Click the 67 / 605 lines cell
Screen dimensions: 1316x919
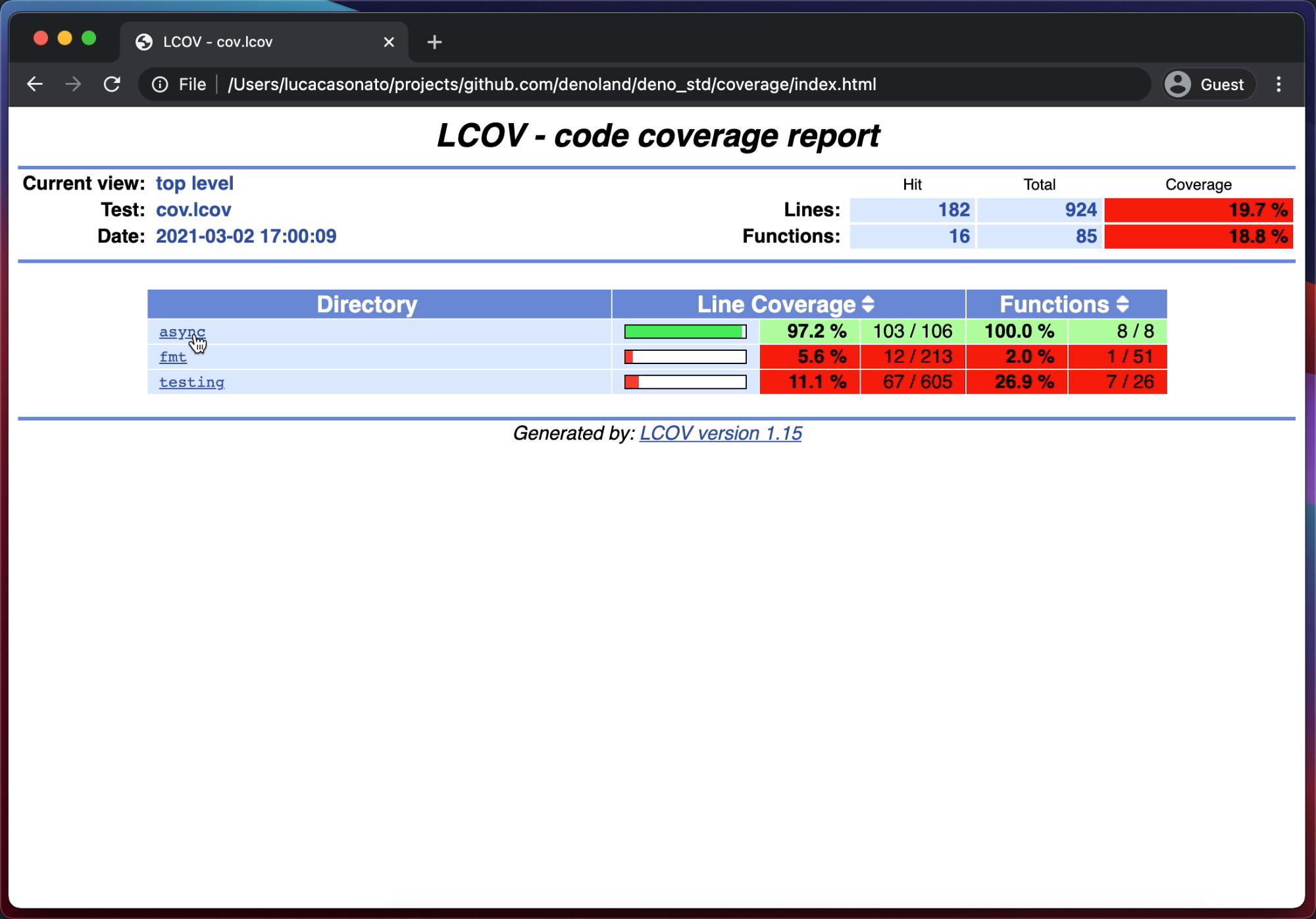(913, 382)
